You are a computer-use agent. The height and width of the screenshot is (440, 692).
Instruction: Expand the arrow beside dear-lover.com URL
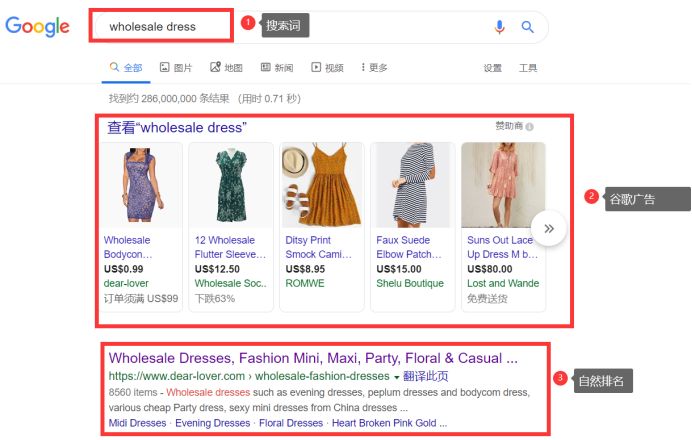tap(396, 377)
